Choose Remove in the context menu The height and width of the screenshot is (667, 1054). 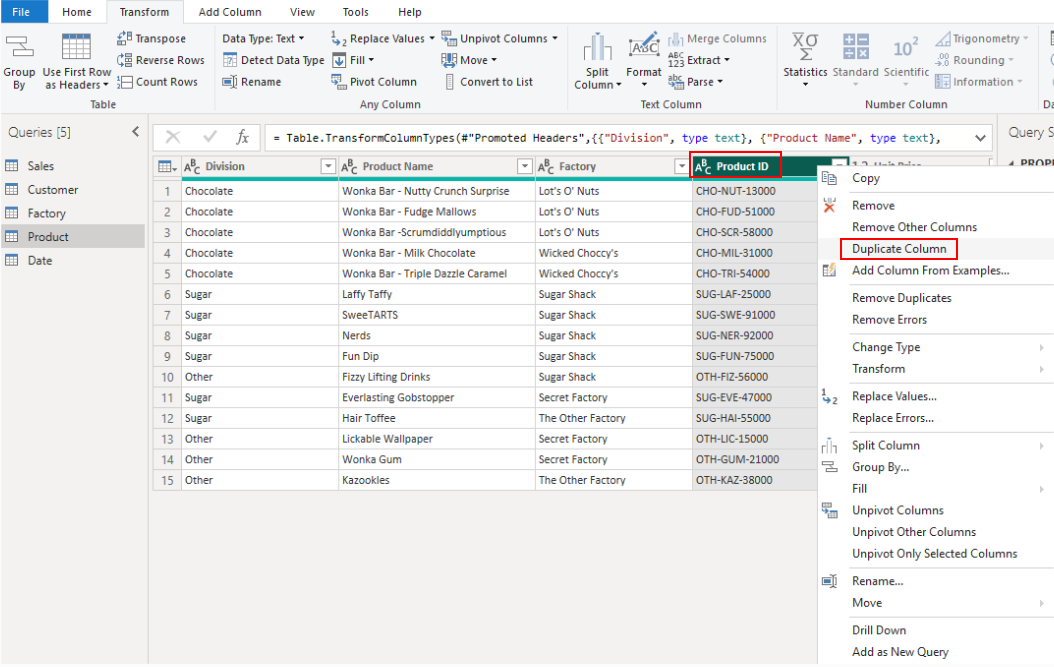[873, 205]
